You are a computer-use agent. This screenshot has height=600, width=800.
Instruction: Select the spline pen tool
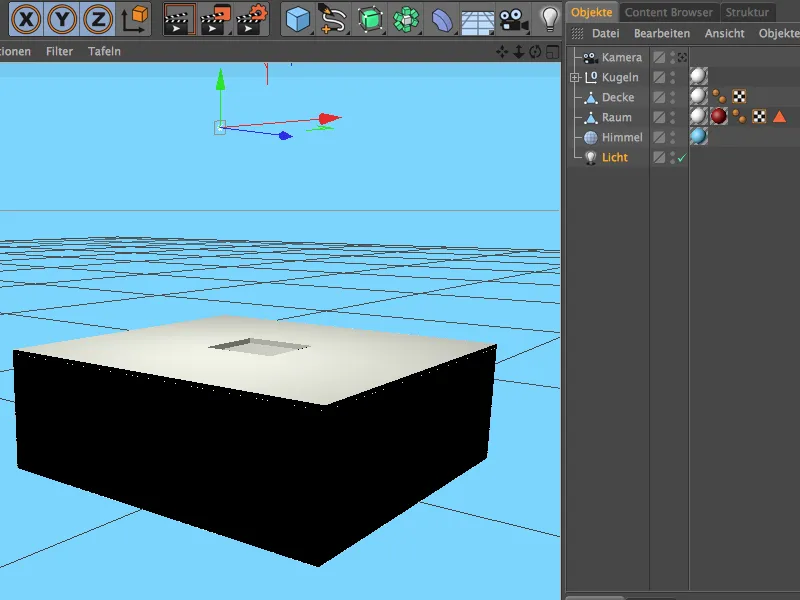tap(332, 19)
